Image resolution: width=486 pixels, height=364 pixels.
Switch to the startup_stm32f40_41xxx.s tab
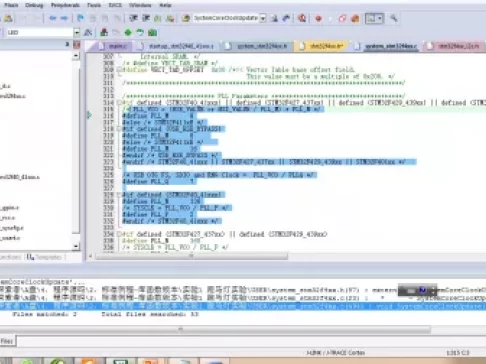click(181, 46)
